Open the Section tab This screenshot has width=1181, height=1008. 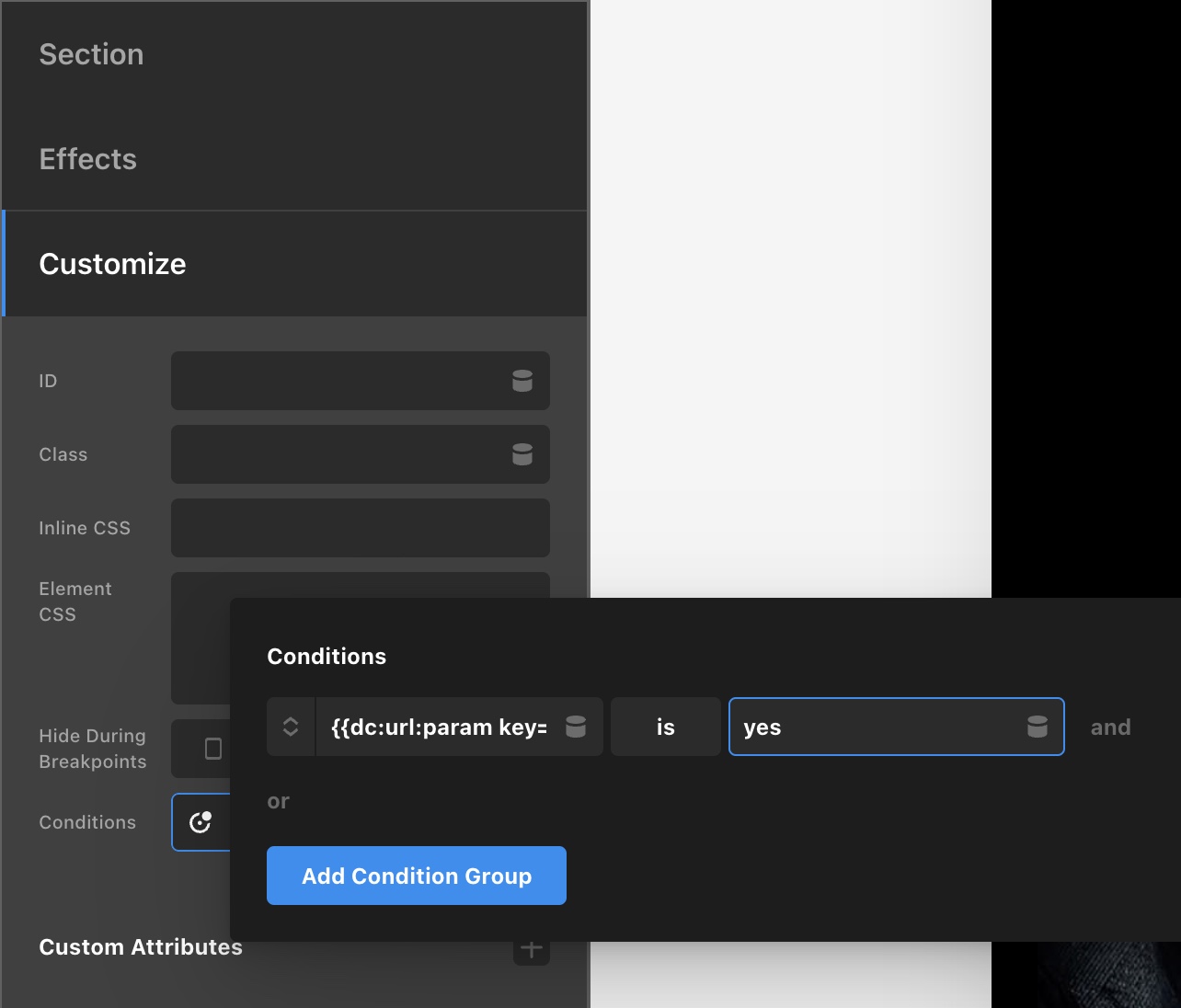click(91, 54)
